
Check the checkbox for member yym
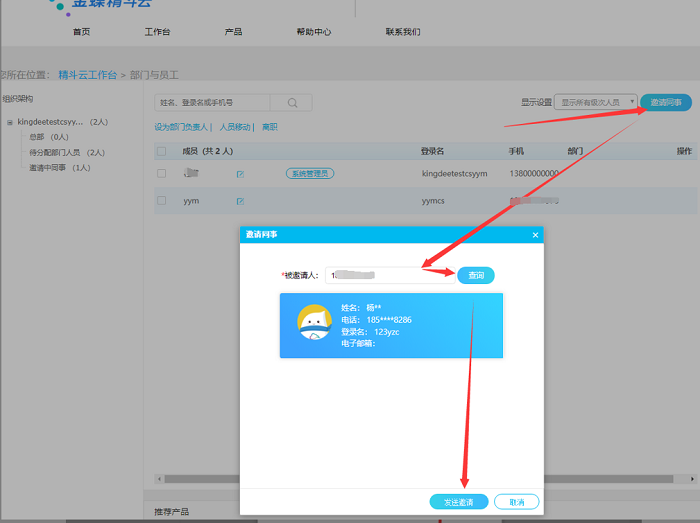point(161,201)
